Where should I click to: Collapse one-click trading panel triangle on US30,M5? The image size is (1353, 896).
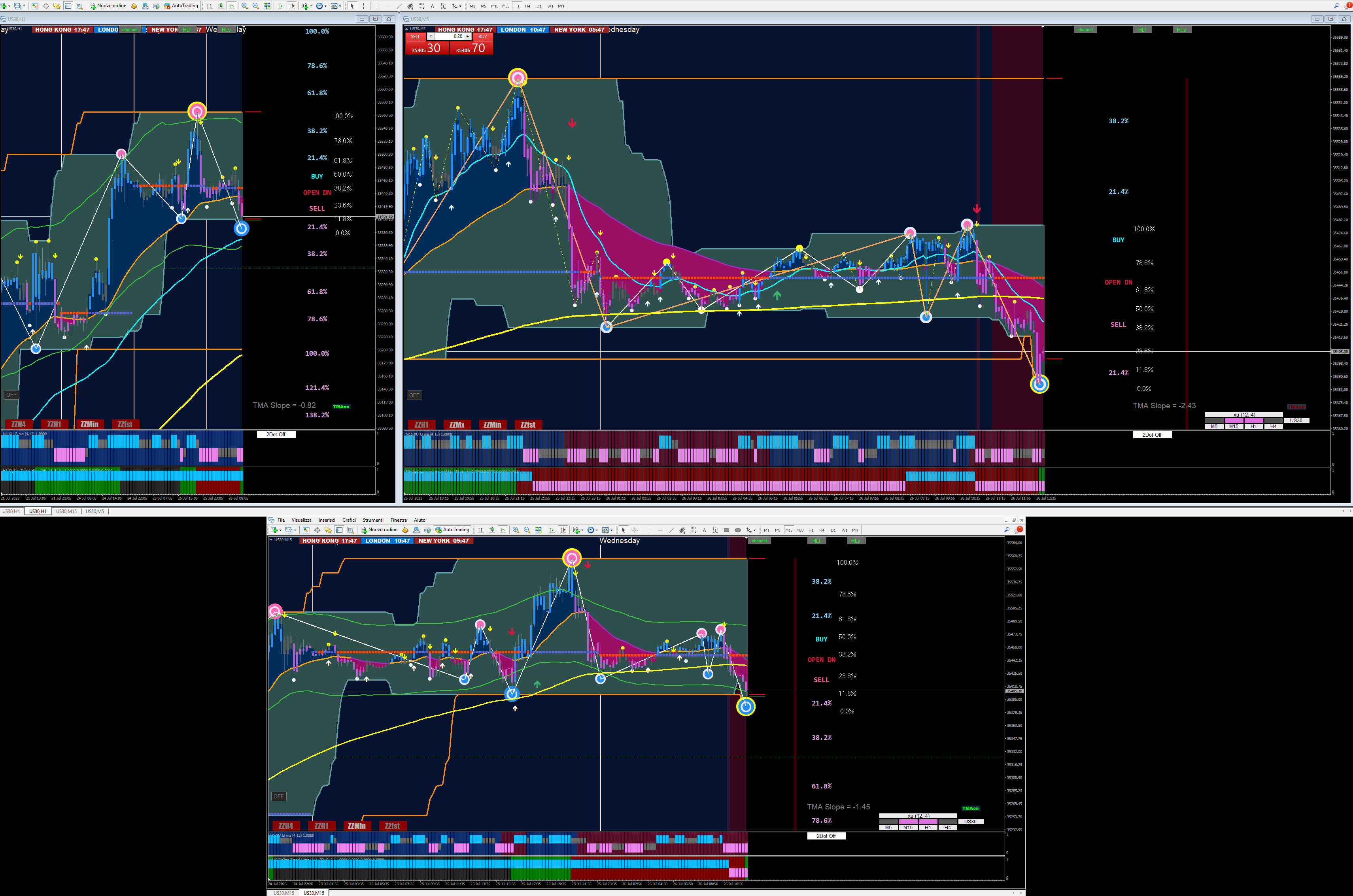[x=407, y=29]
